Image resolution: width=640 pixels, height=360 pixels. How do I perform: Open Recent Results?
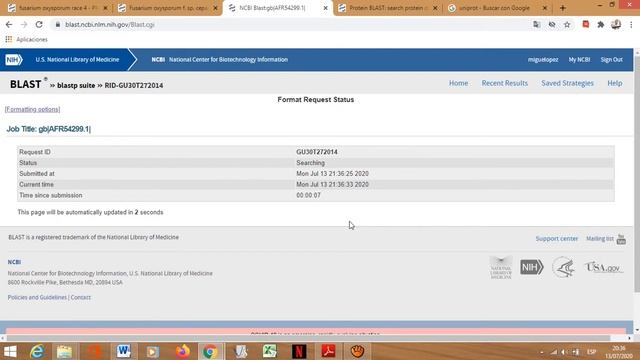(x=504, y=83)
